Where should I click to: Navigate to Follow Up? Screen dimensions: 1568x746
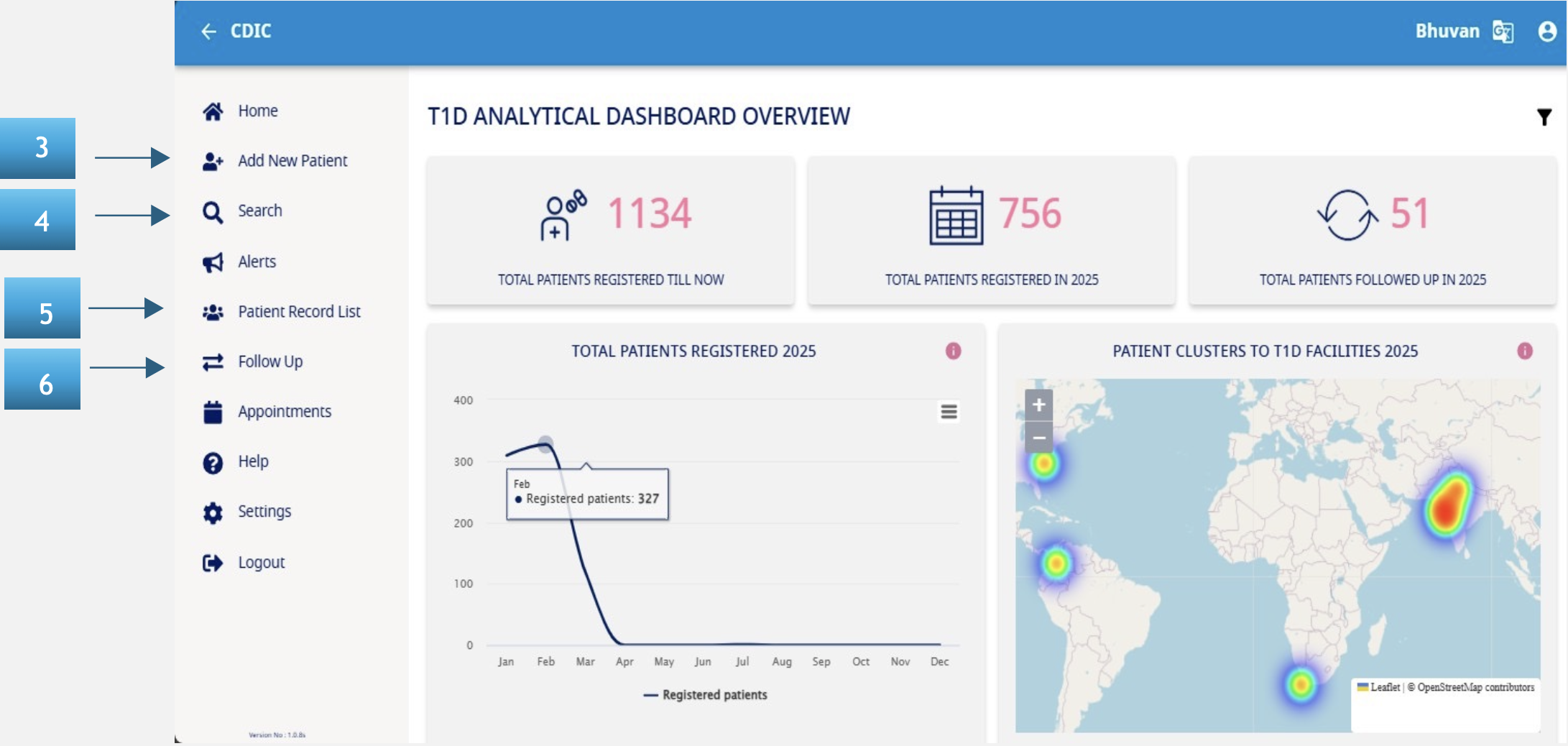[269, 362]
